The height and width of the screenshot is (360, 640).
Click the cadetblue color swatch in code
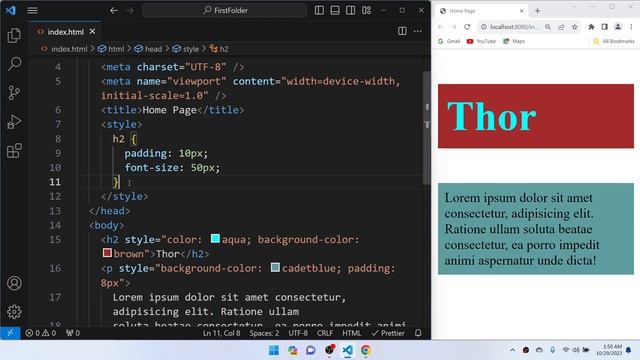275,267
